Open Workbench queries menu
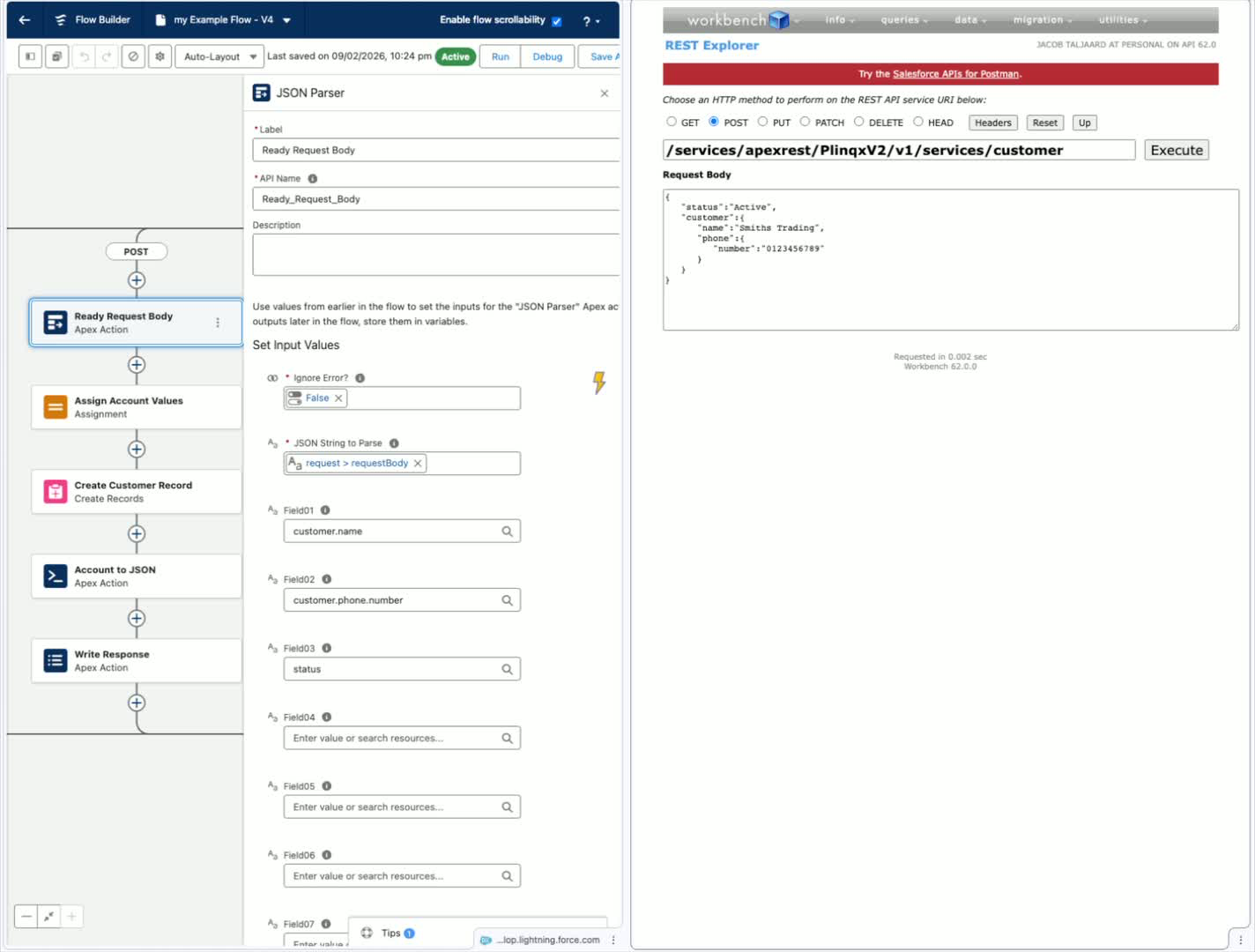The width and height of the screenshot is (1255, 952). [903, 19]
